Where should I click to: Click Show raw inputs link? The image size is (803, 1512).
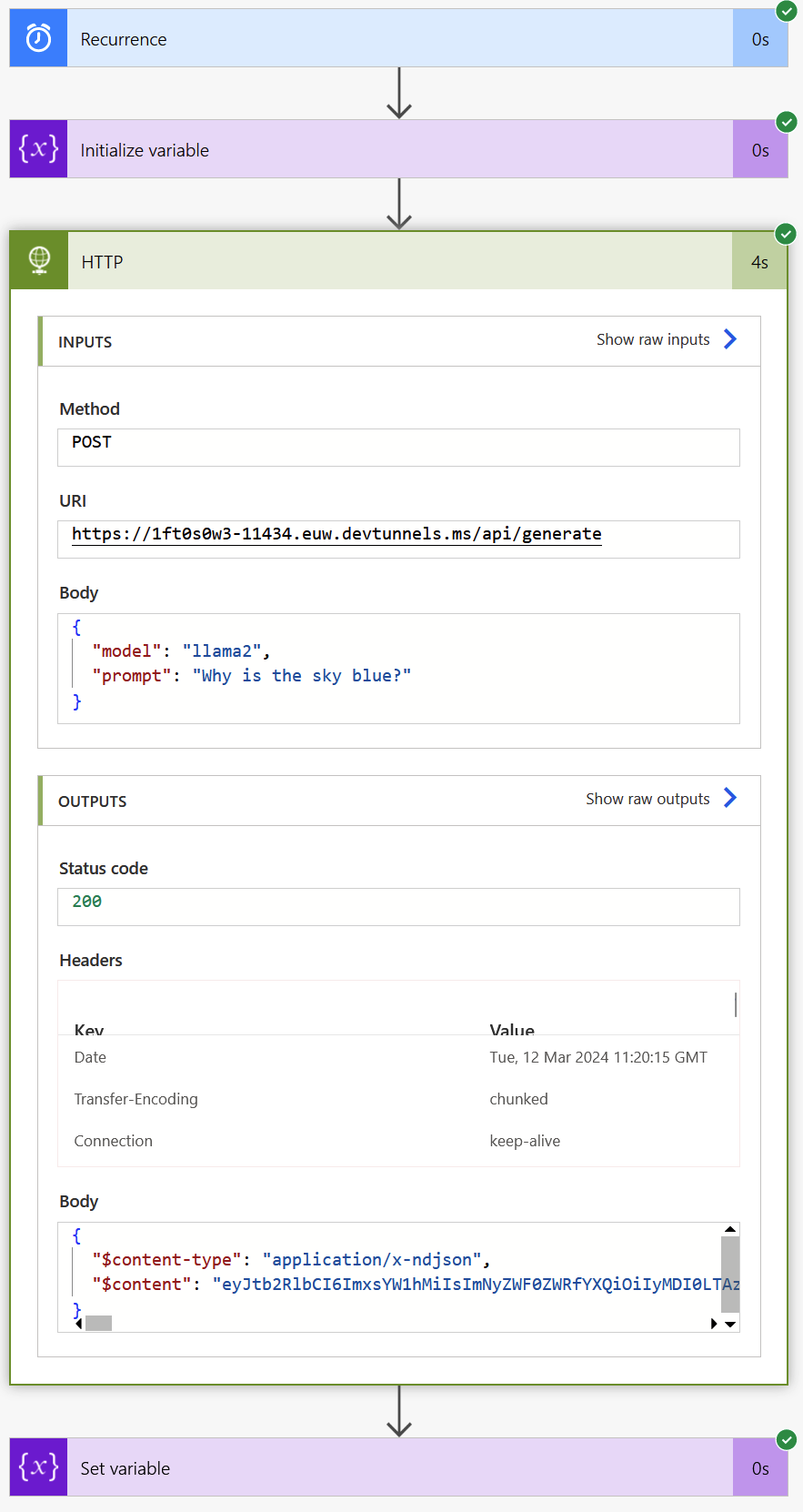coord(653,339)
